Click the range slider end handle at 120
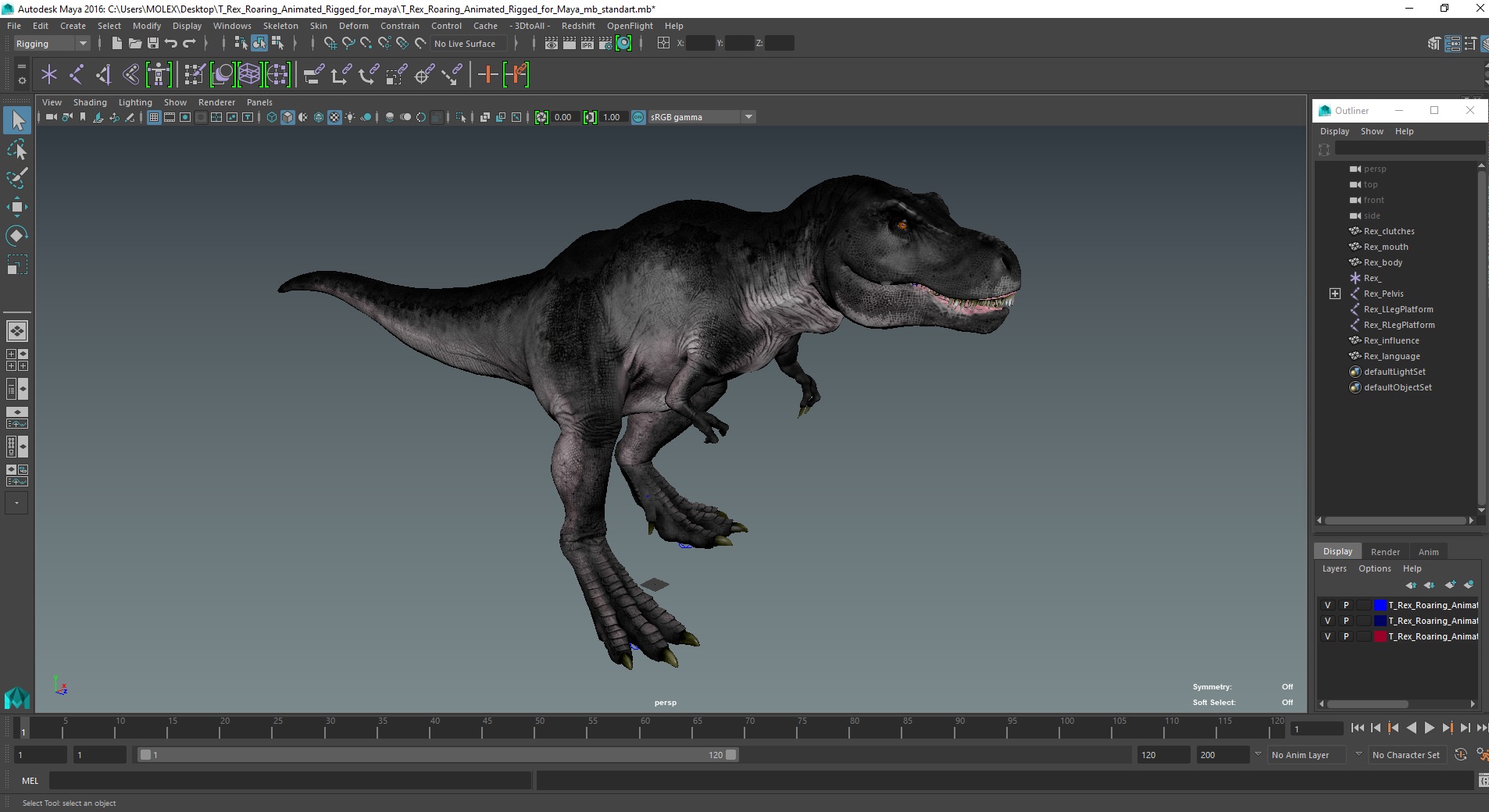 coord(731,755)
